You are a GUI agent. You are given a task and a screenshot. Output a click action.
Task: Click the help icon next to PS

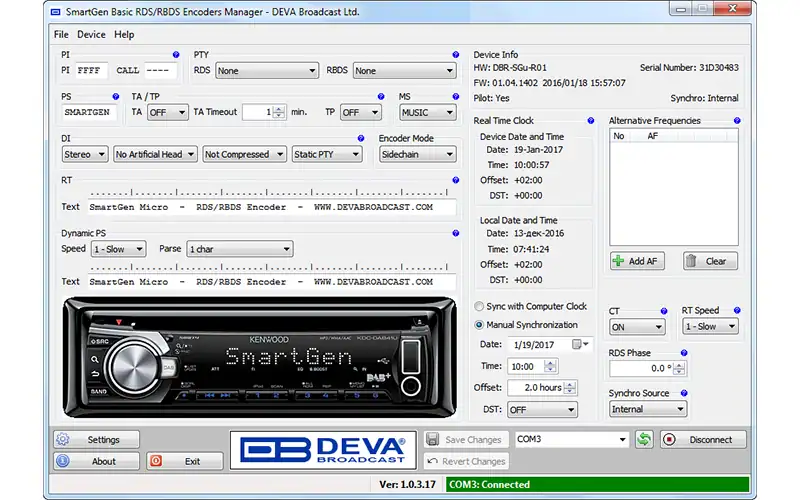click(x=116, y=96)
